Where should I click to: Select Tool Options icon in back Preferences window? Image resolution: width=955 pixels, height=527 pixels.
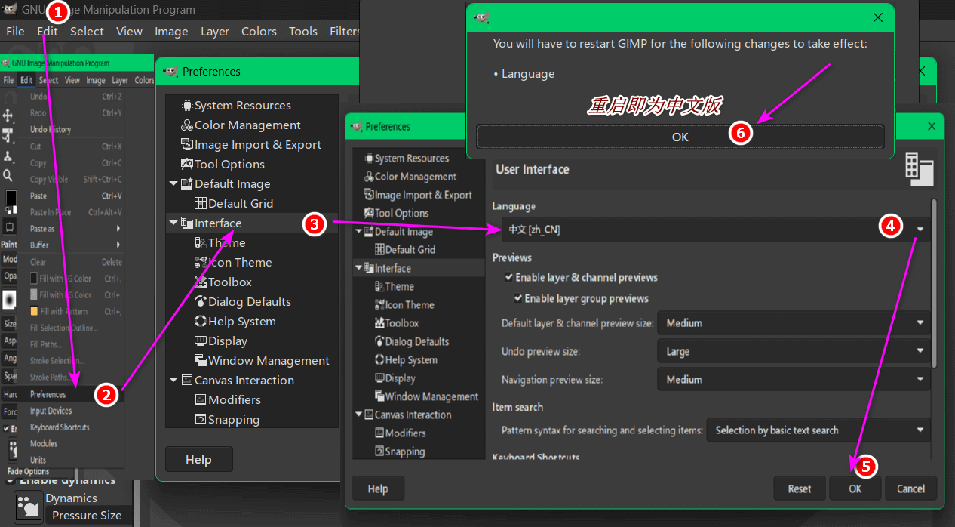187,164
